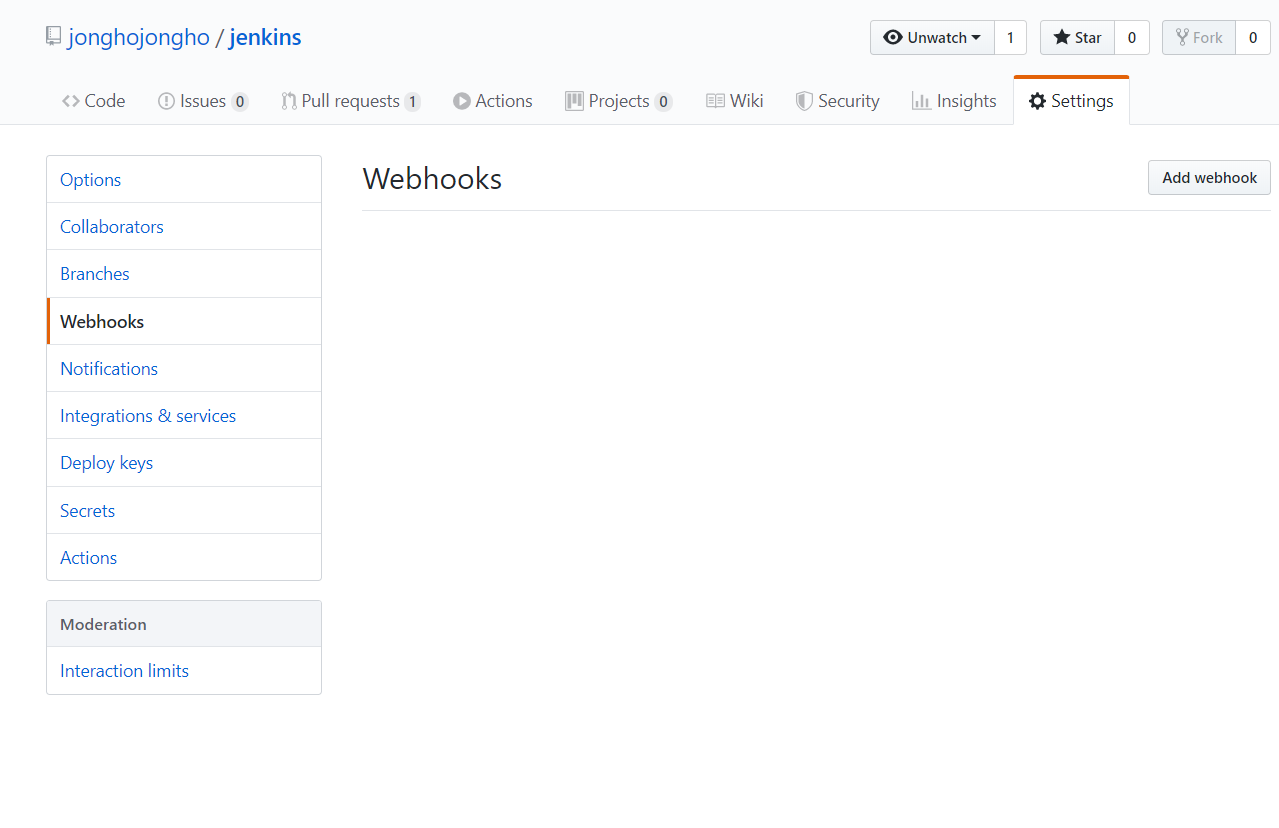Switch to the Wiki tab label
The width and height of the screenshot is (1279, 828).
tap(747, 101)
